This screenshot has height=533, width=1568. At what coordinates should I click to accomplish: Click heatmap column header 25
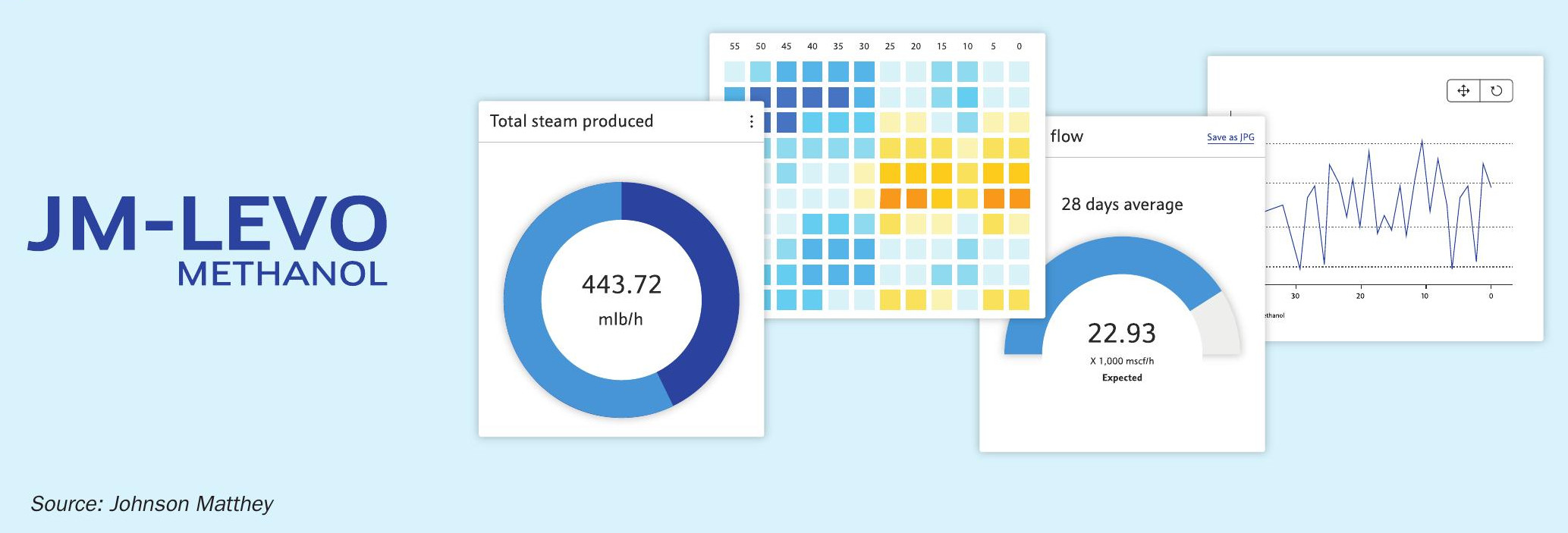click(x=890, y=46)
